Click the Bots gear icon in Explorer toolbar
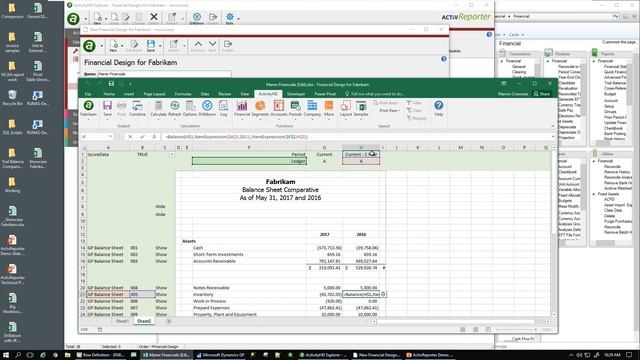This screenshot has width=640, height=360. point(230,17)
